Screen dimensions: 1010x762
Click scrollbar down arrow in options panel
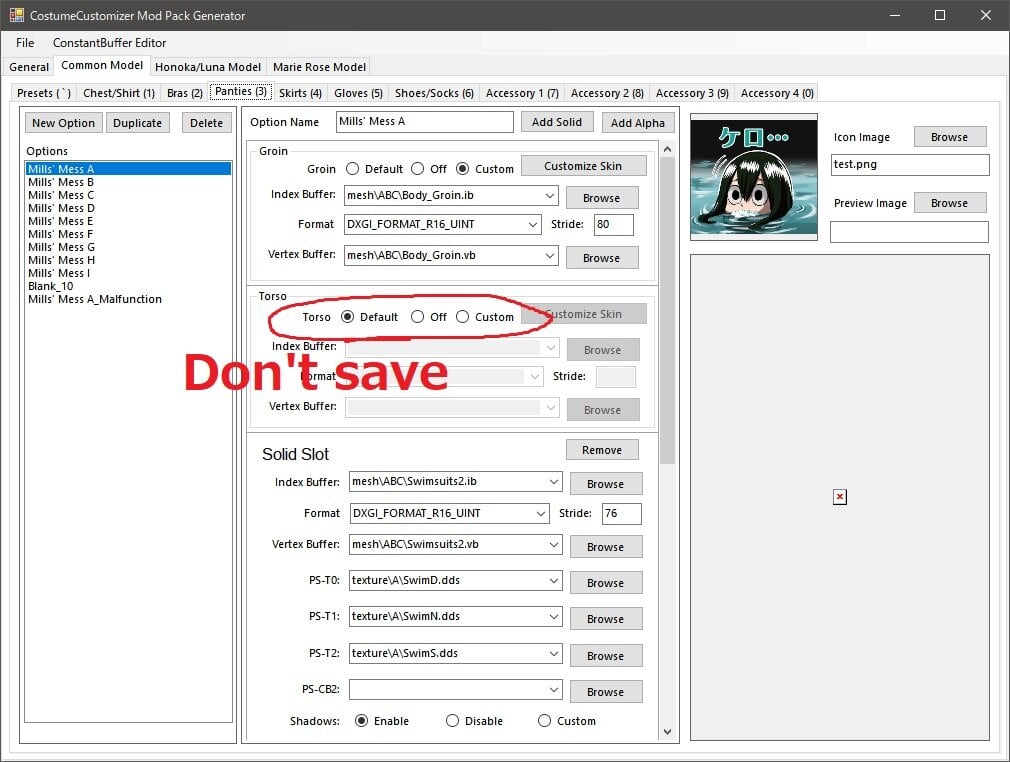(667, 732)
